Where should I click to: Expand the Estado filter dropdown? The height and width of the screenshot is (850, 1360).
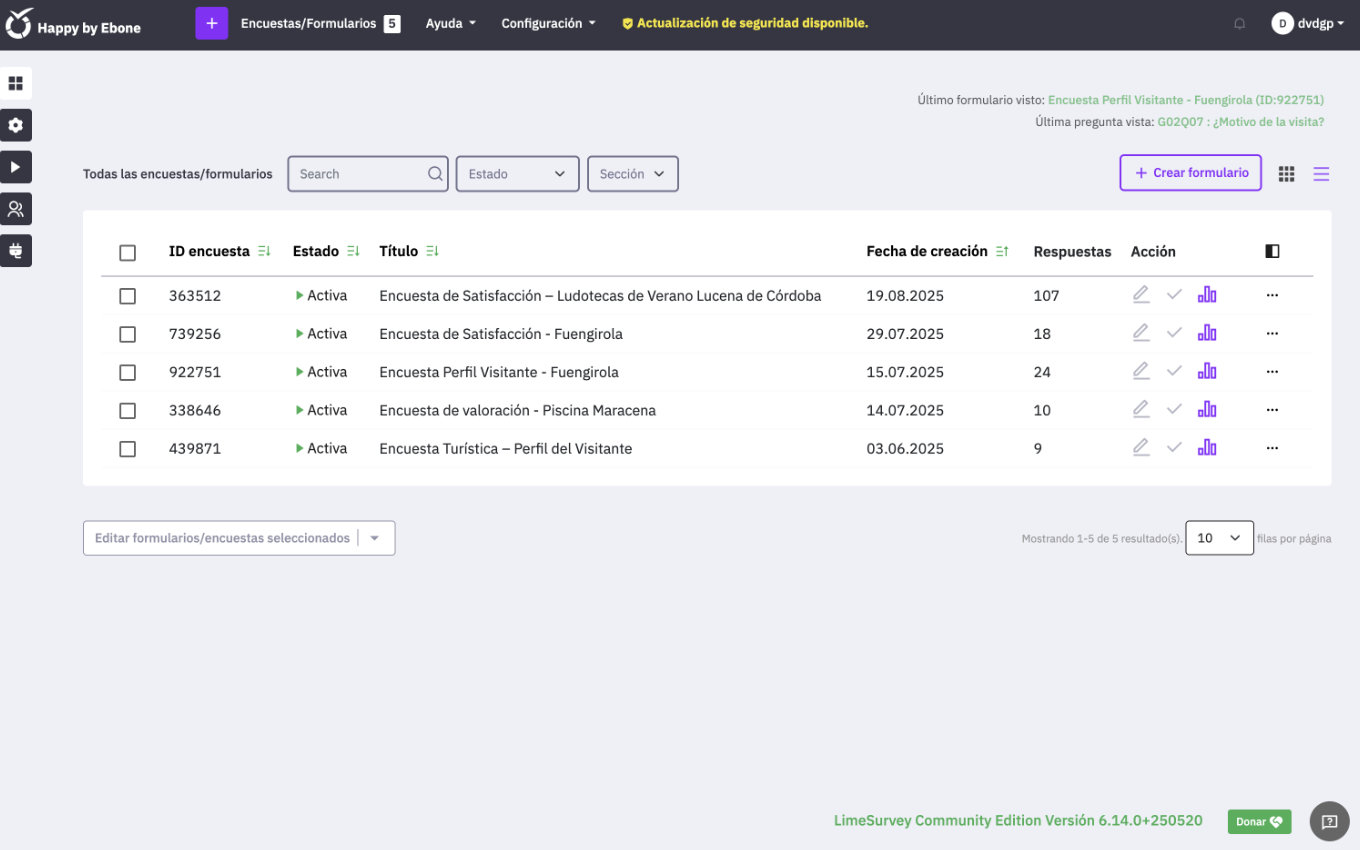[x=517, y=174]
